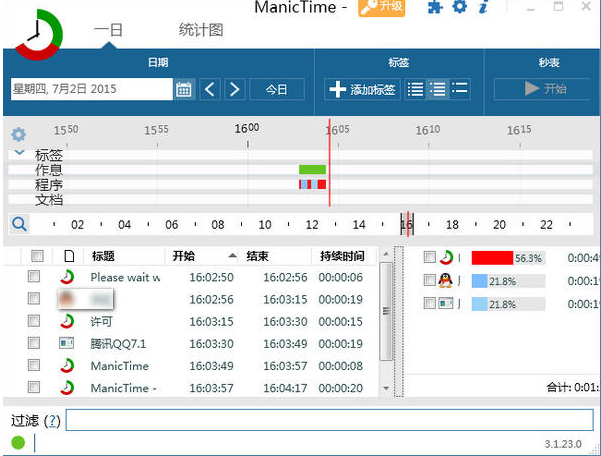
Task: Start the stopwatch with 开始 button
Action: click(x=544, y=89)
